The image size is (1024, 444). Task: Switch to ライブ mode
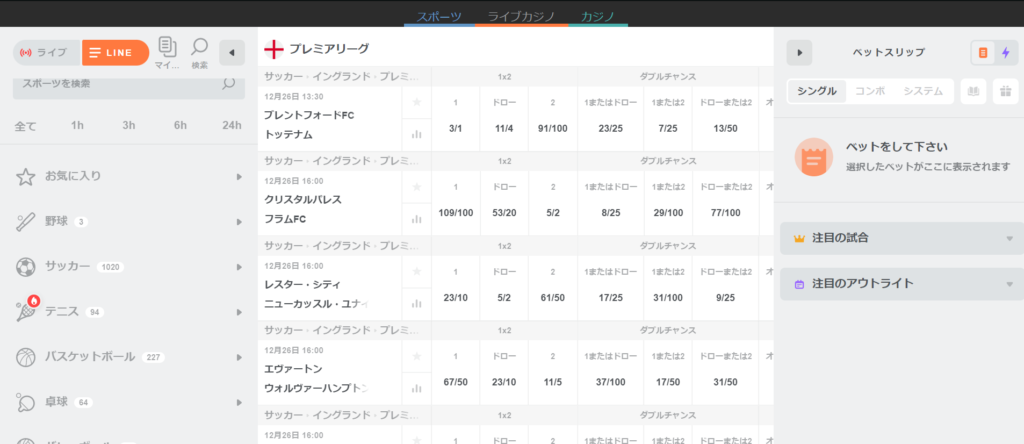click(47, 53)
